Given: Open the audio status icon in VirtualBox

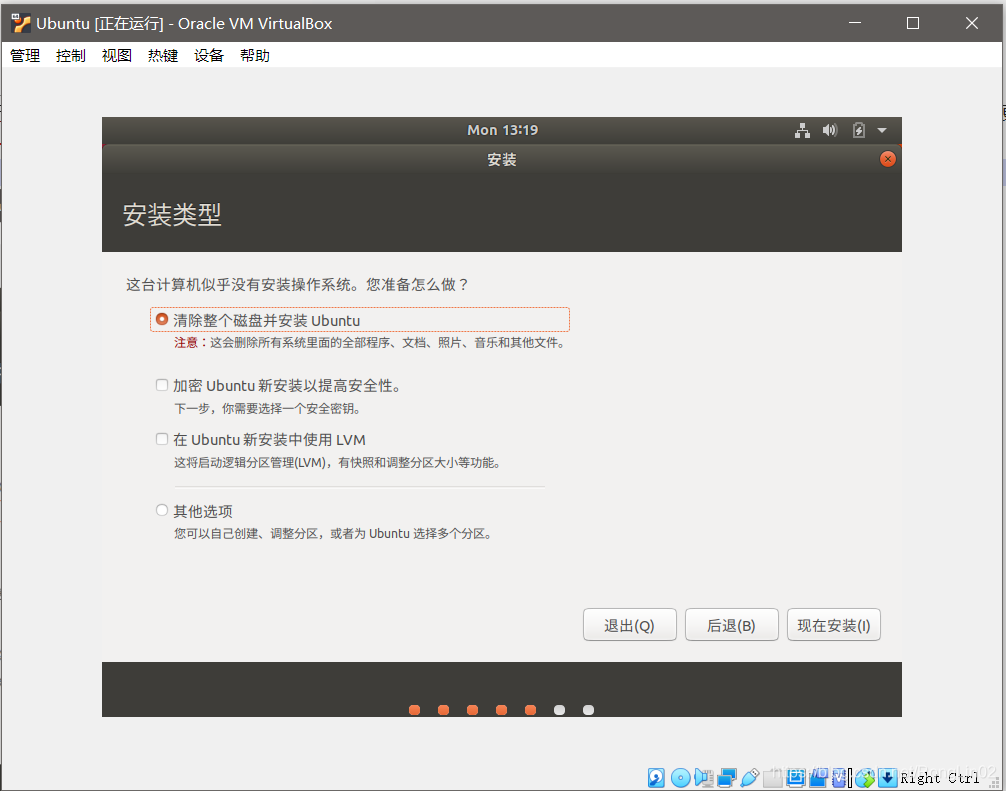Looking at the screenshot, I should click(704, 778).
